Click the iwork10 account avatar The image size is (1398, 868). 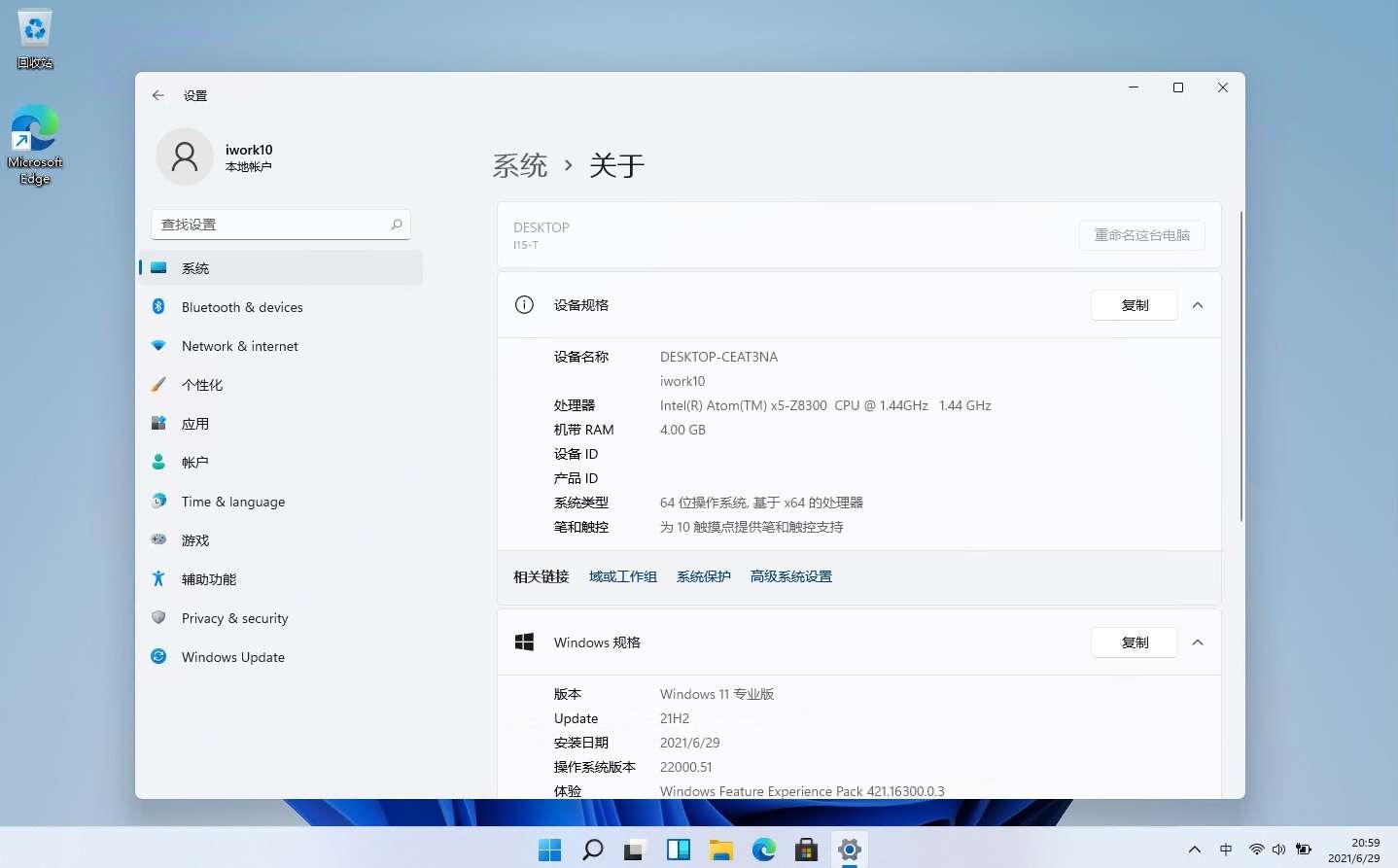point(185,156)
